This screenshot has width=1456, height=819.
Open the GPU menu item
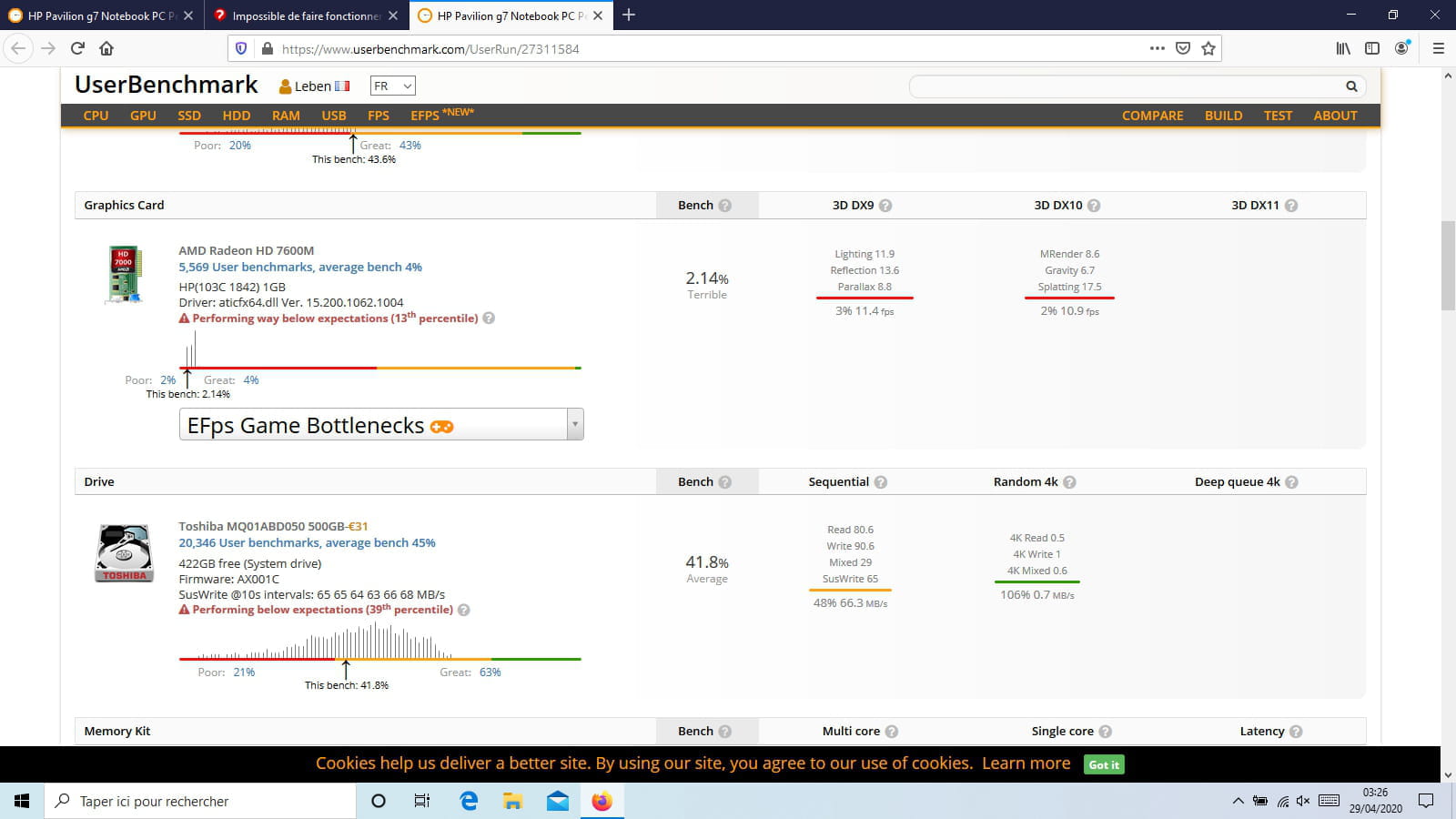point(143,116)
